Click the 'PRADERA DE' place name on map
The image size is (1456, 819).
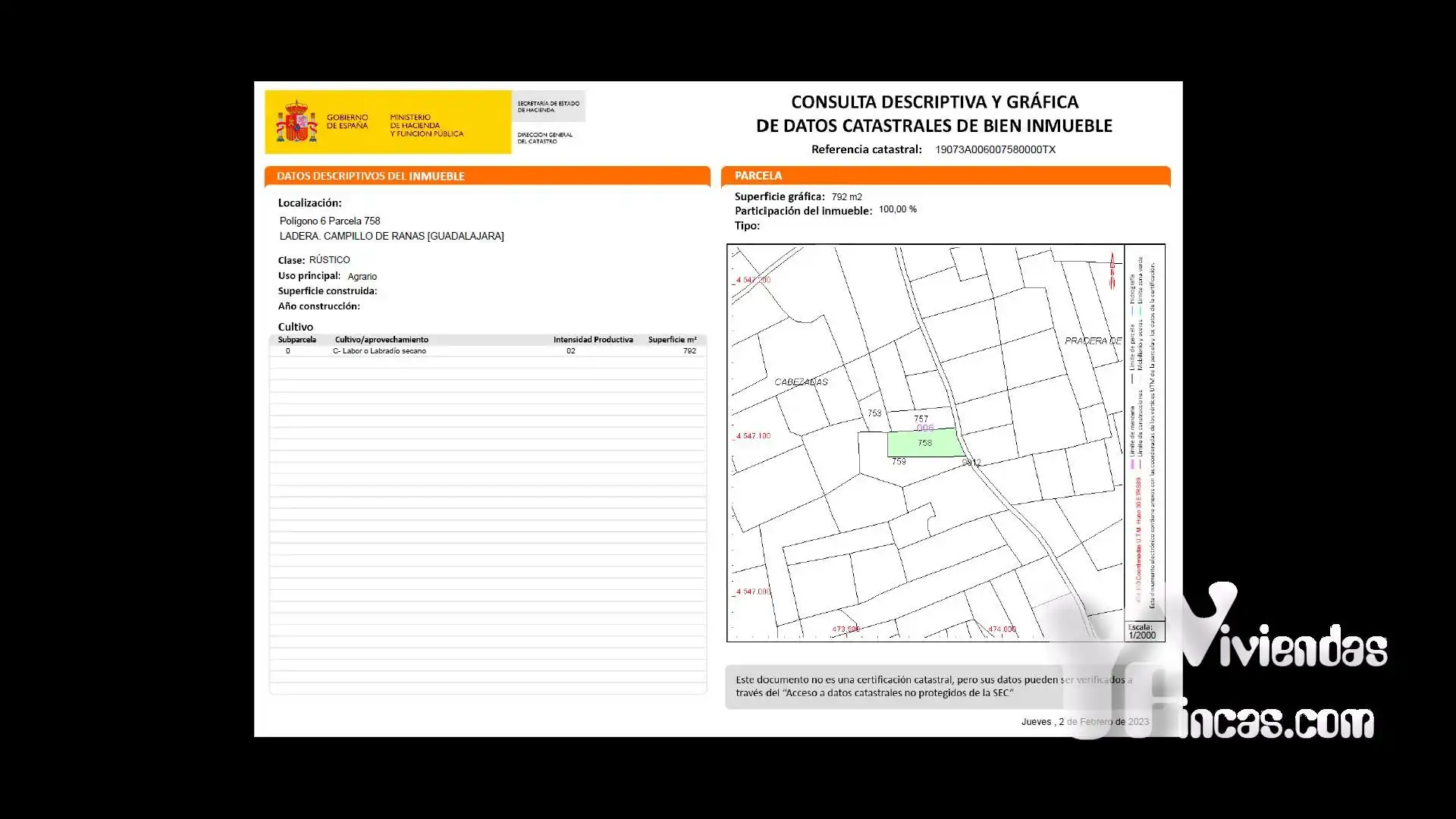(x=1093, y=341)
